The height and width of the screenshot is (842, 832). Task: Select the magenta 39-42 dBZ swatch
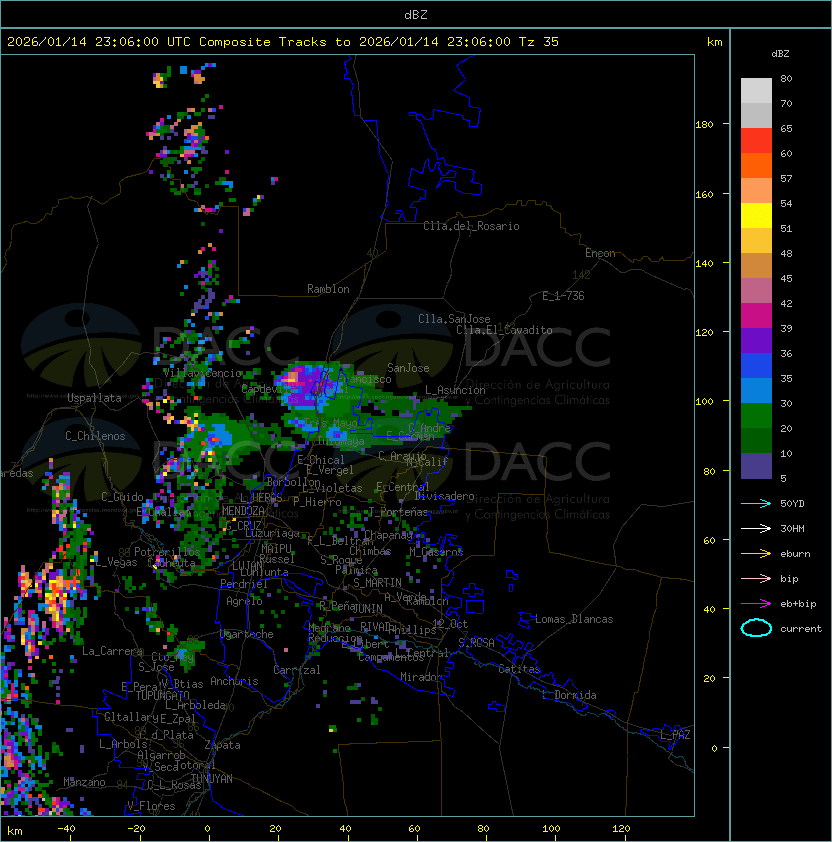click(x=756, y=316)
